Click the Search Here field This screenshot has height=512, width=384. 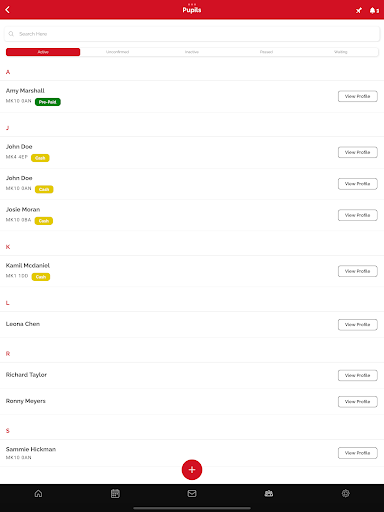192,34
